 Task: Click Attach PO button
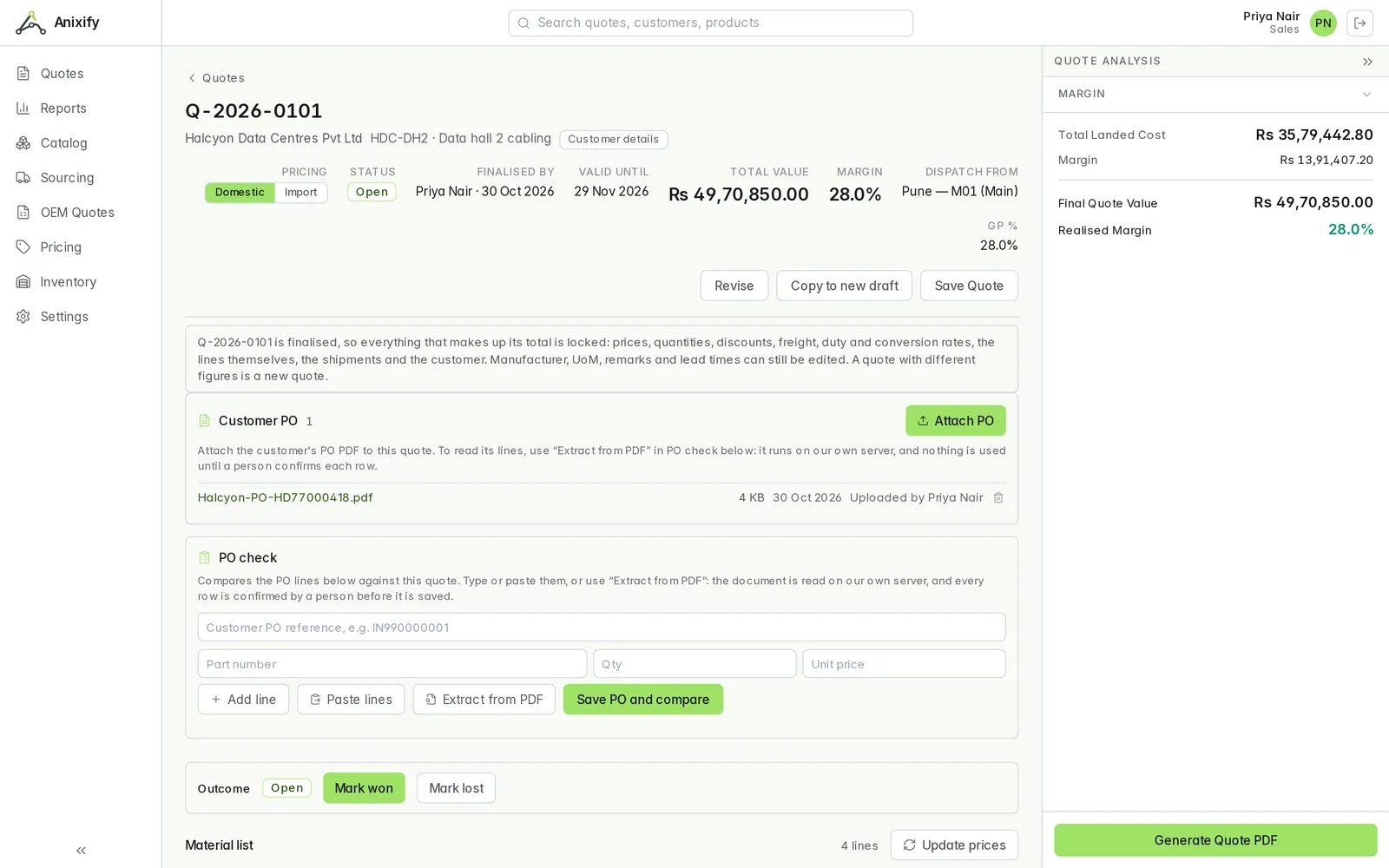(955, 421)
